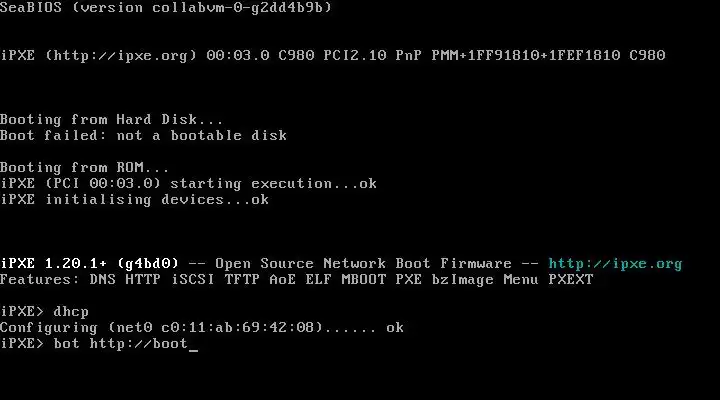Image resolution: width=720 pixels, height=400 pixels.
Task: Click the SeaBIOS version text line
Action: tap(166, 8)
